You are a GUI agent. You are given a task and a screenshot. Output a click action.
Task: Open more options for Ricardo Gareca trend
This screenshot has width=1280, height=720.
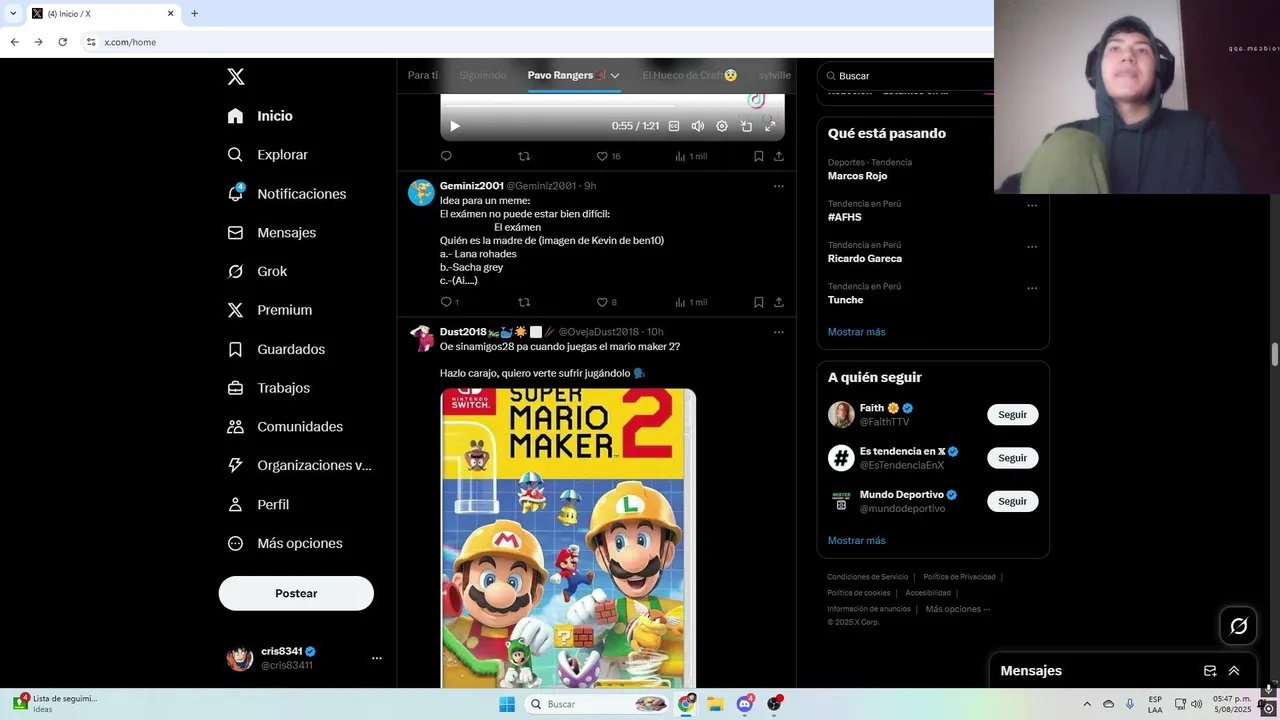(x=1032, y=246)
